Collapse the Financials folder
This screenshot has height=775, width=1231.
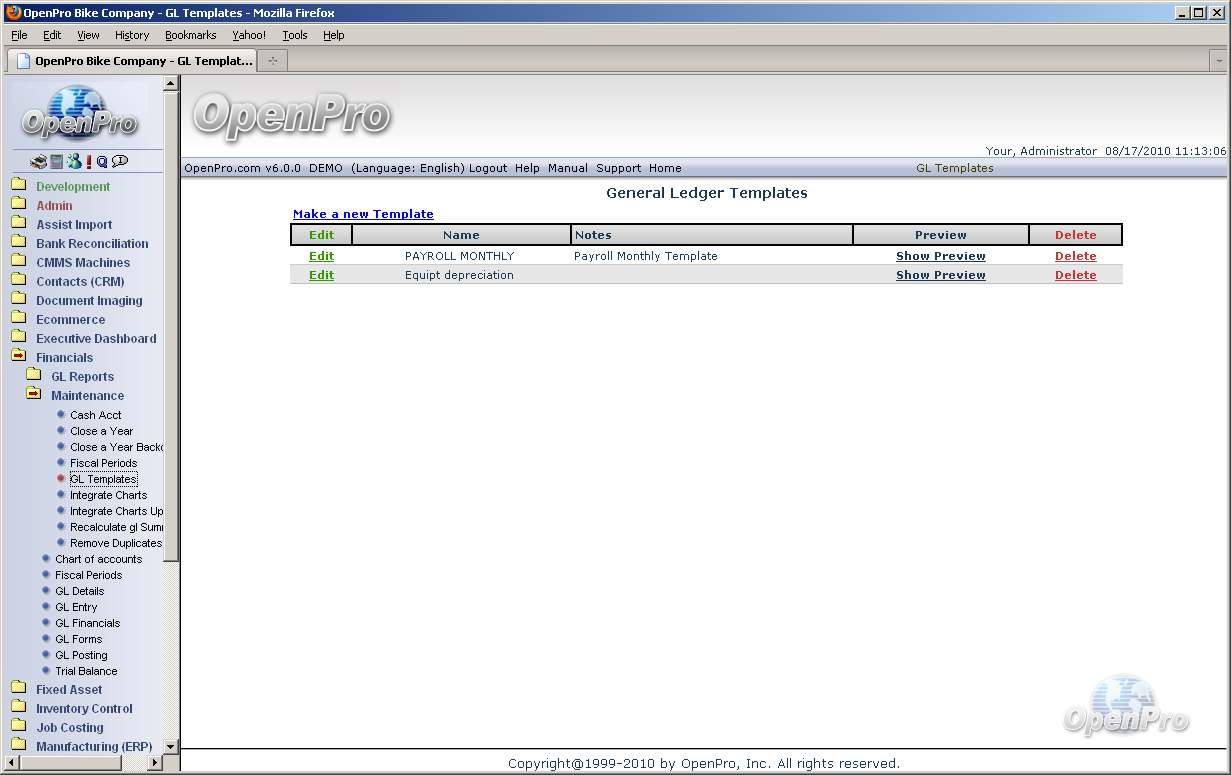18,357
